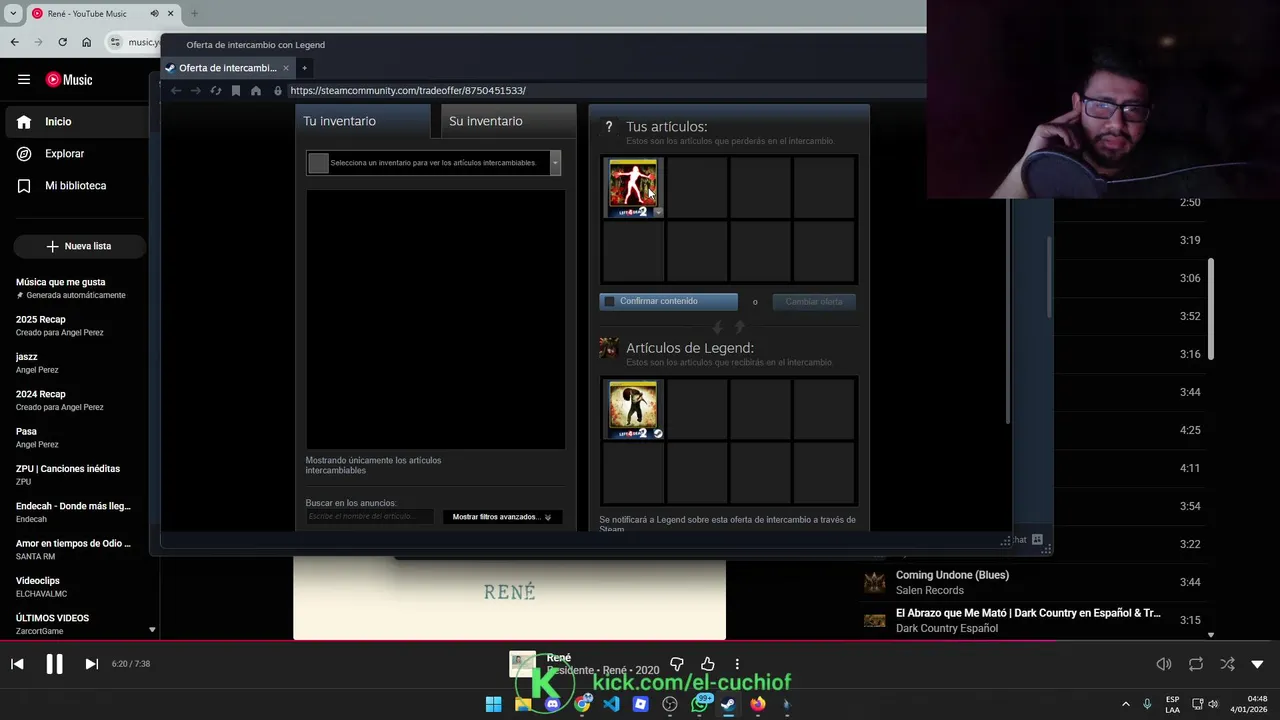The image size is (1280, 720).
Task: Like the song René
Action: pyautogui.click(x=708, y=664)
